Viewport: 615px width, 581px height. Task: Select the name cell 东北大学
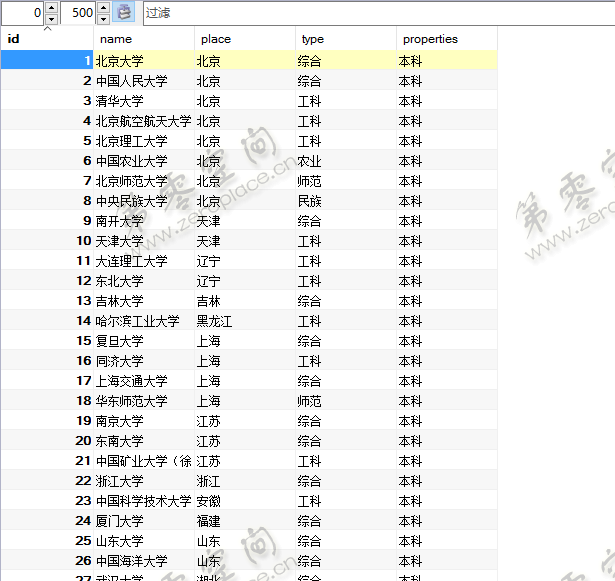(144, 281)
